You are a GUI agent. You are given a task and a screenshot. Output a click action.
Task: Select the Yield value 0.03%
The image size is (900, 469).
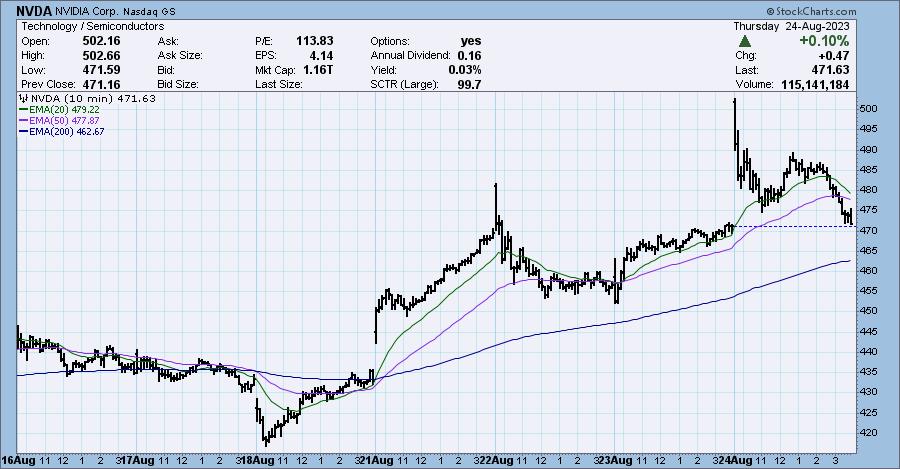point(465,70)
